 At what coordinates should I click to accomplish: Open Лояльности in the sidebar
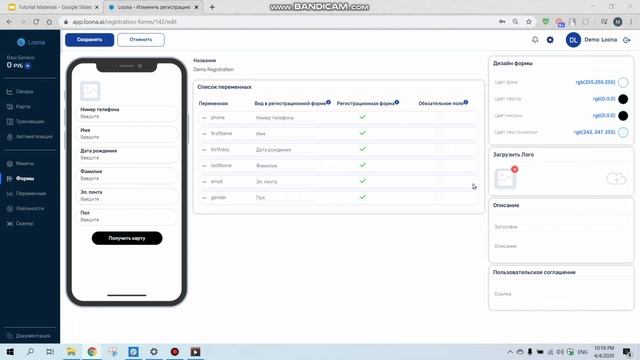[30, 209]
